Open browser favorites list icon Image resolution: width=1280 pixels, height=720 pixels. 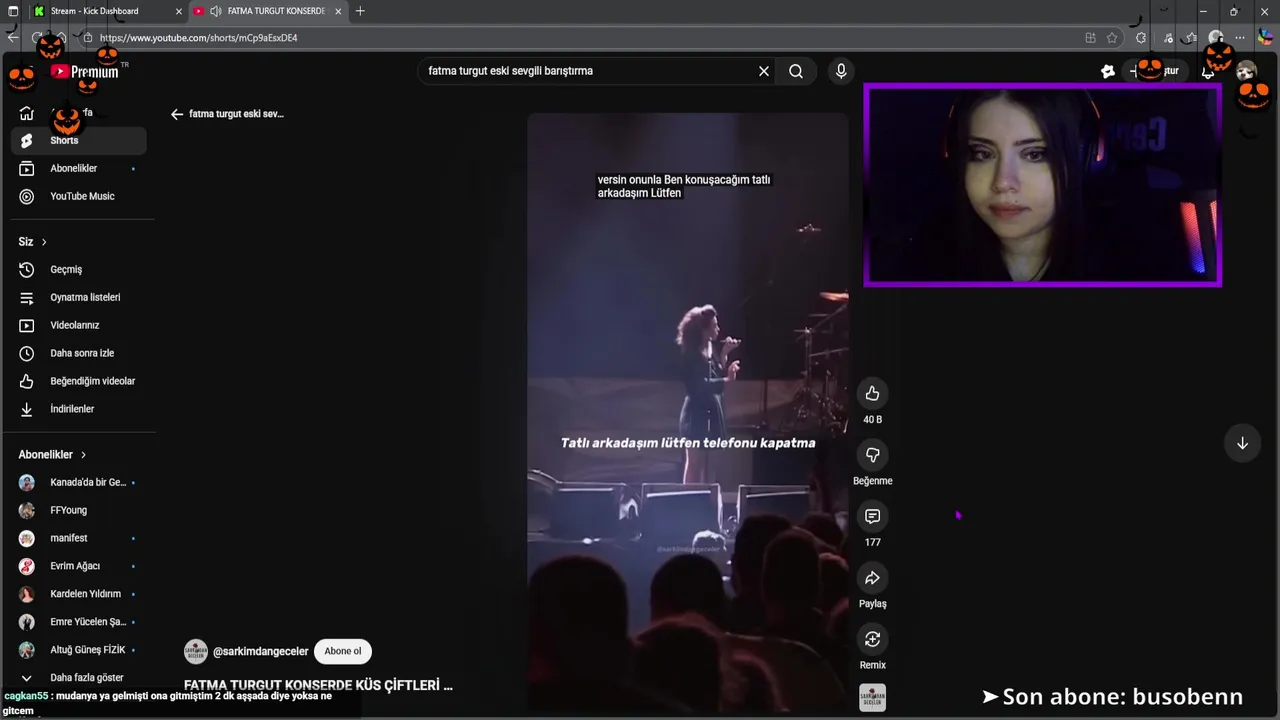tap(1191, 38)
